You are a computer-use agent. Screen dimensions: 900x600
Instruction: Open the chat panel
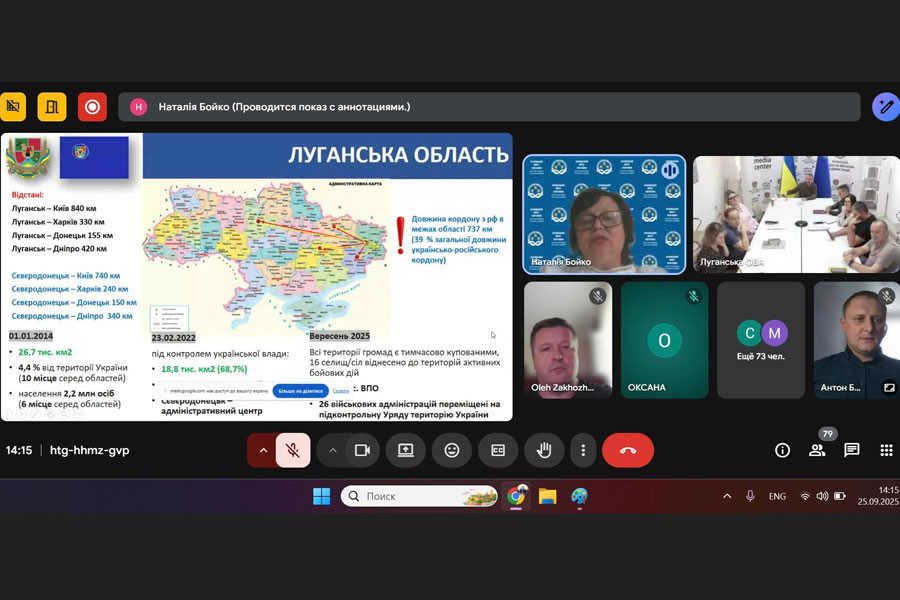852,450
